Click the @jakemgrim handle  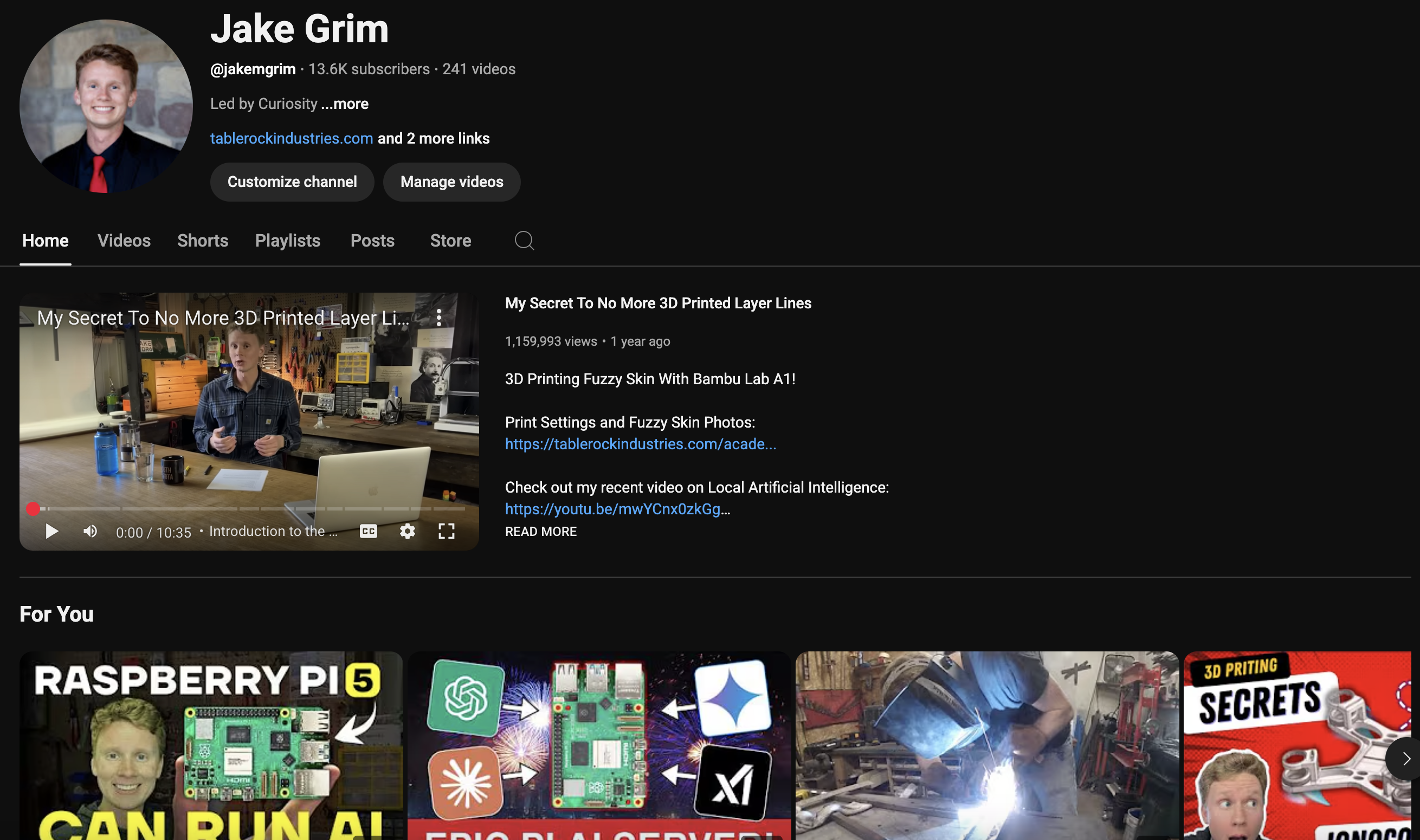coord(253,69)
